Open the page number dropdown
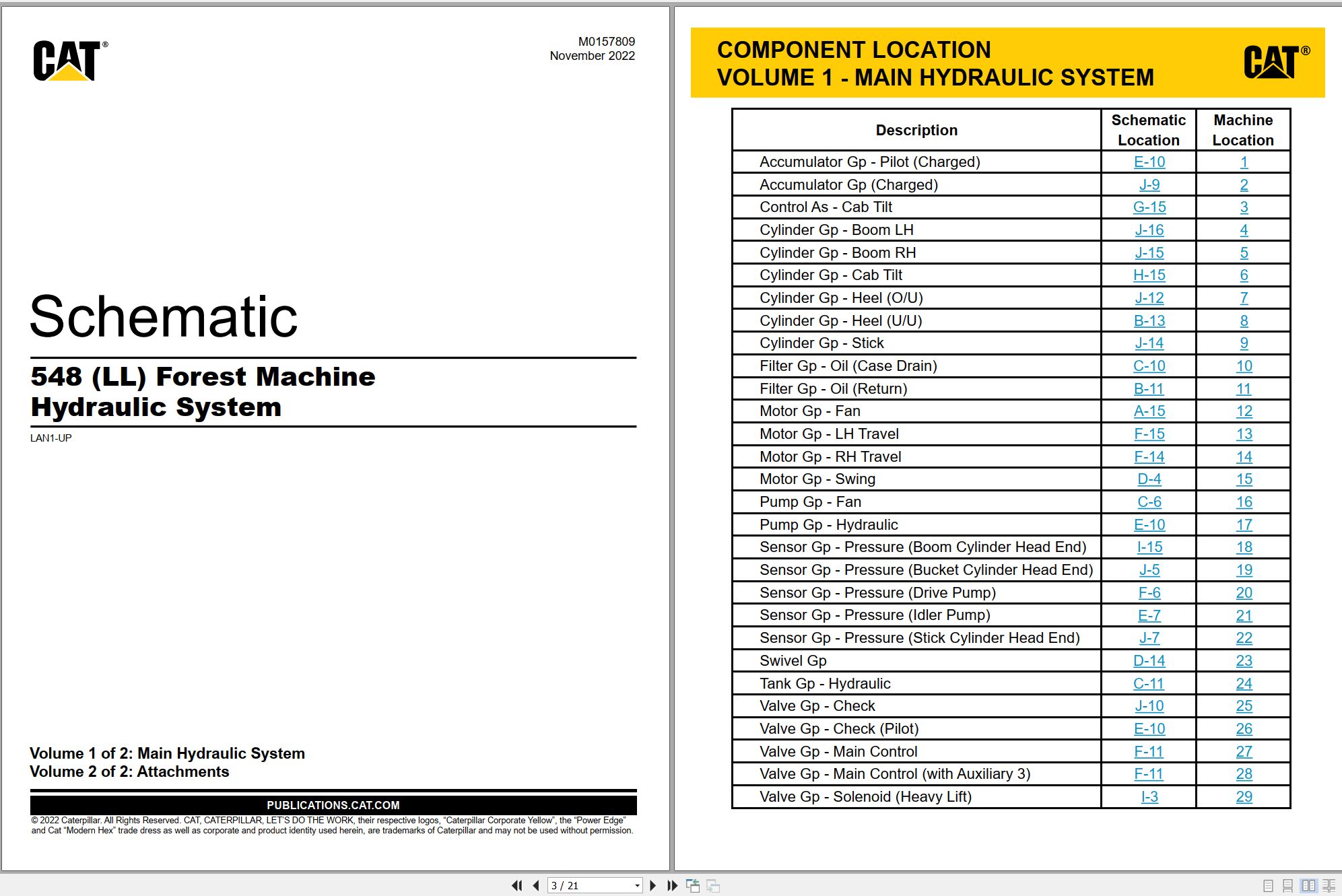 pos(637,886)
